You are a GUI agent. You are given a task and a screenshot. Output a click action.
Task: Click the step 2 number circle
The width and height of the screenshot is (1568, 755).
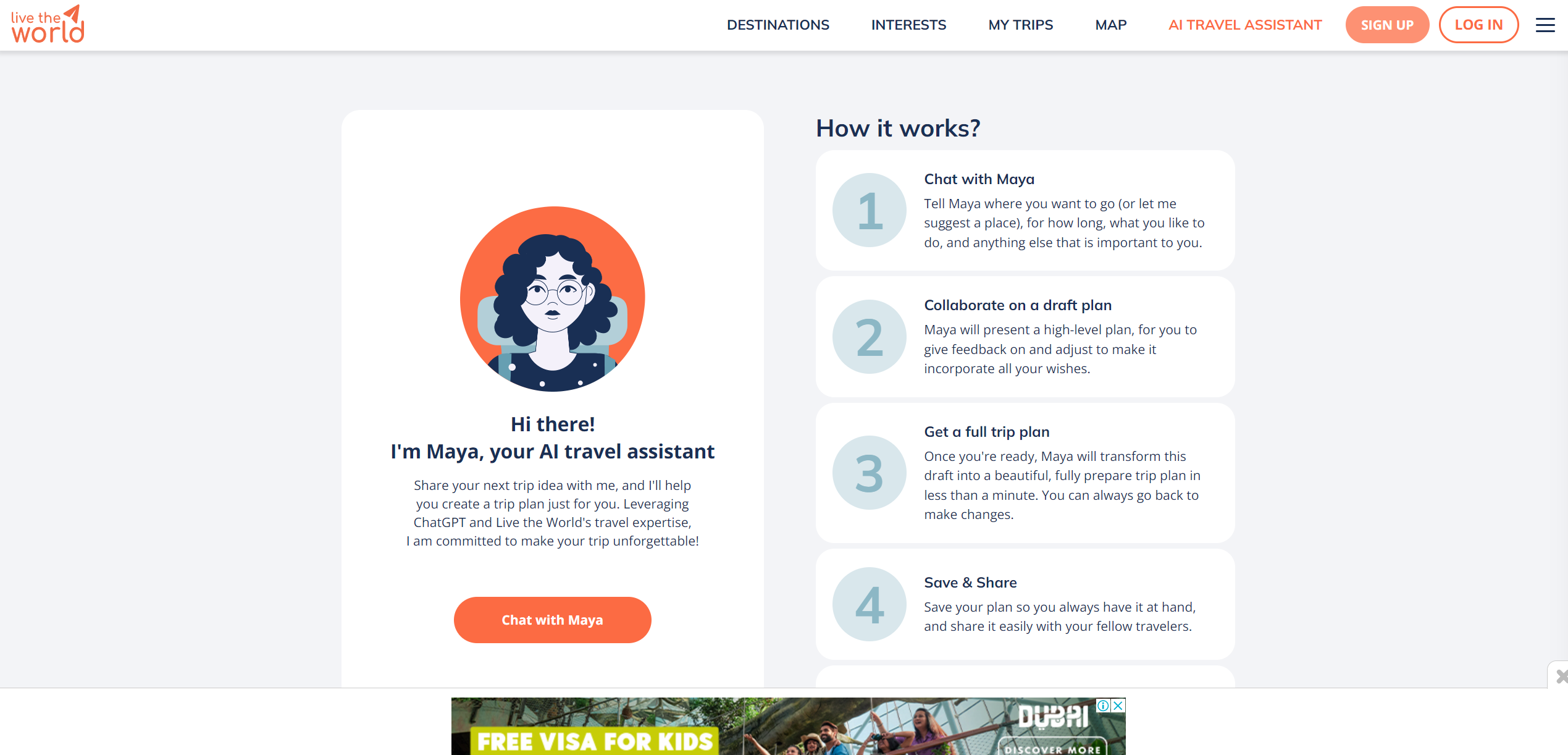pyautogui.click(x=869, y=337)
